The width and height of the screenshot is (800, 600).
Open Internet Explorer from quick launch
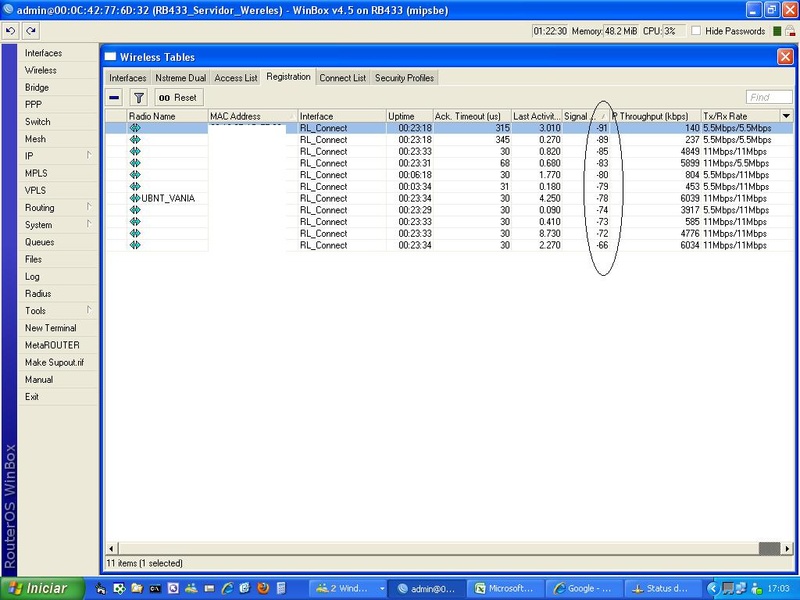228,588
